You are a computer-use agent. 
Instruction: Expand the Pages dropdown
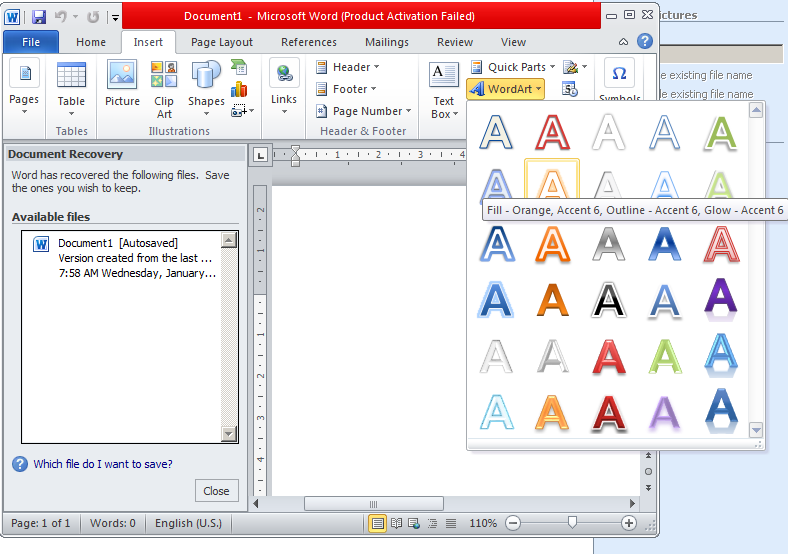click(24, 88)
